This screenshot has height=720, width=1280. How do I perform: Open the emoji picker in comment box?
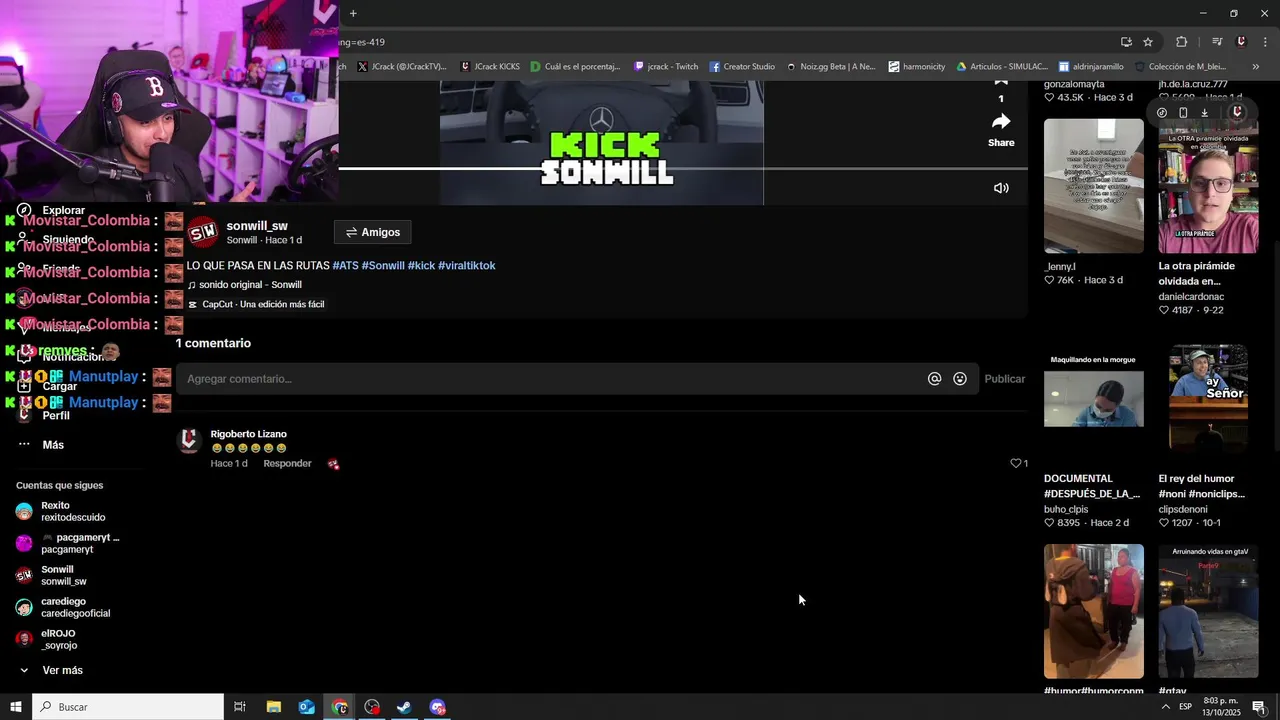[960, 379]
